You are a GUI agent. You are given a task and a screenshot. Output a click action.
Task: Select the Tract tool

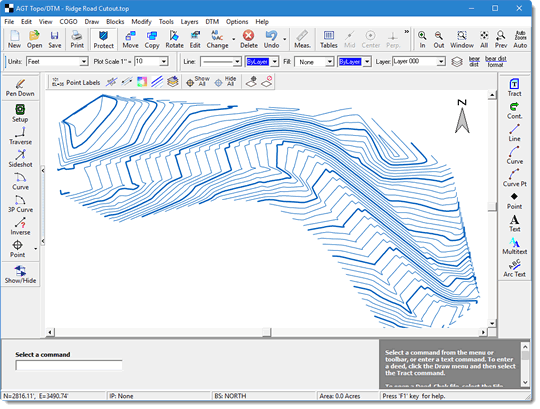[x=514, y=88]
